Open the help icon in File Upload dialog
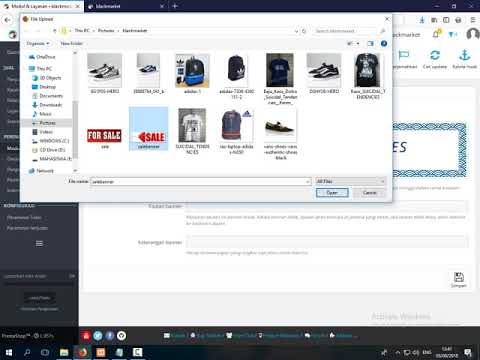The width and height of the screenshot is (480, 360). (384, 43)
